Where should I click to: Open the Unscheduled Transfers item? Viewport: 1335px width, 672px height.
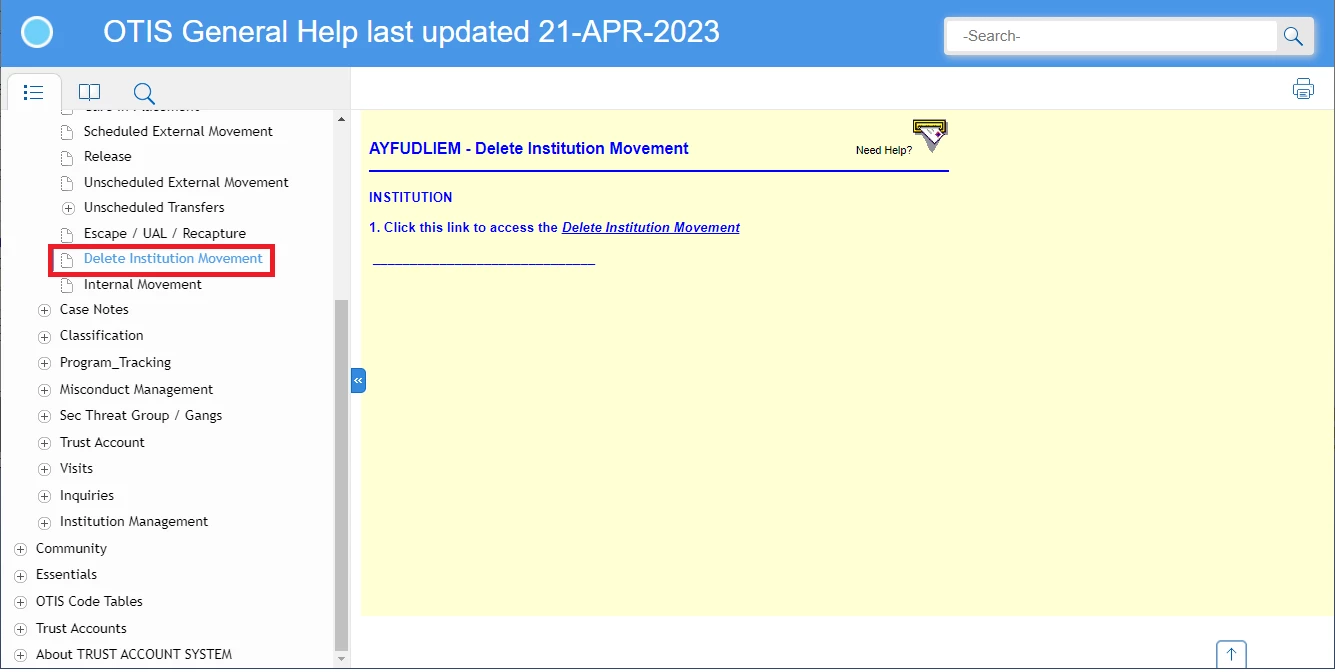click(154, 207)
